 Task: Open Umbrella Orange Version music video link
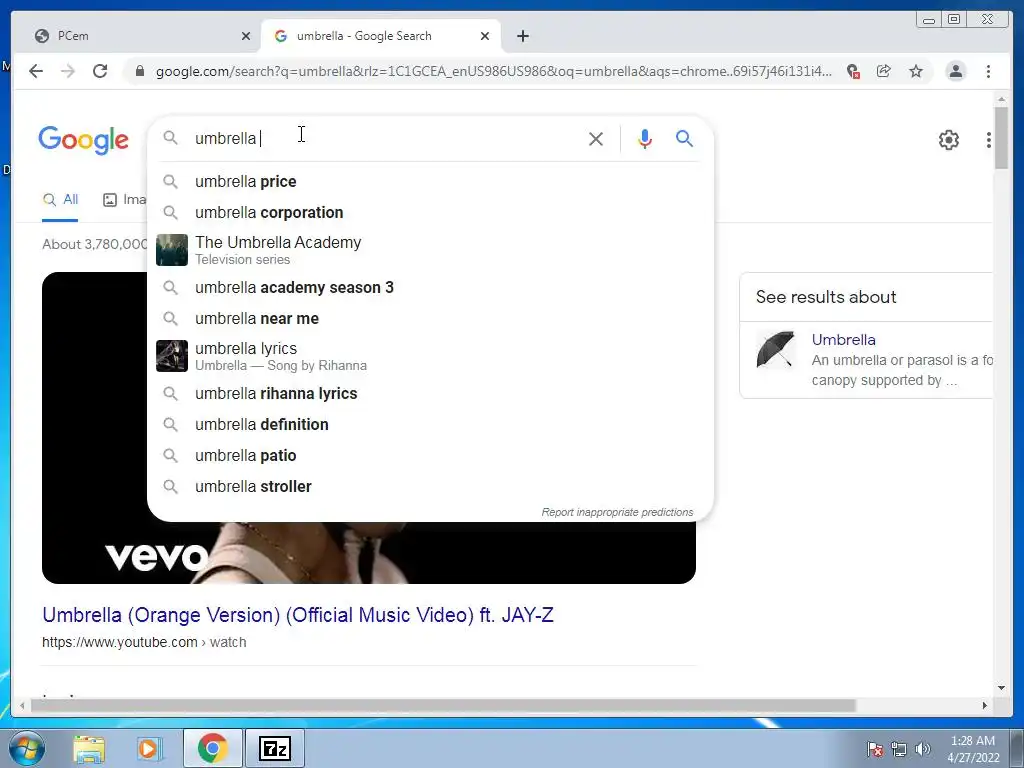click(298, 615)
